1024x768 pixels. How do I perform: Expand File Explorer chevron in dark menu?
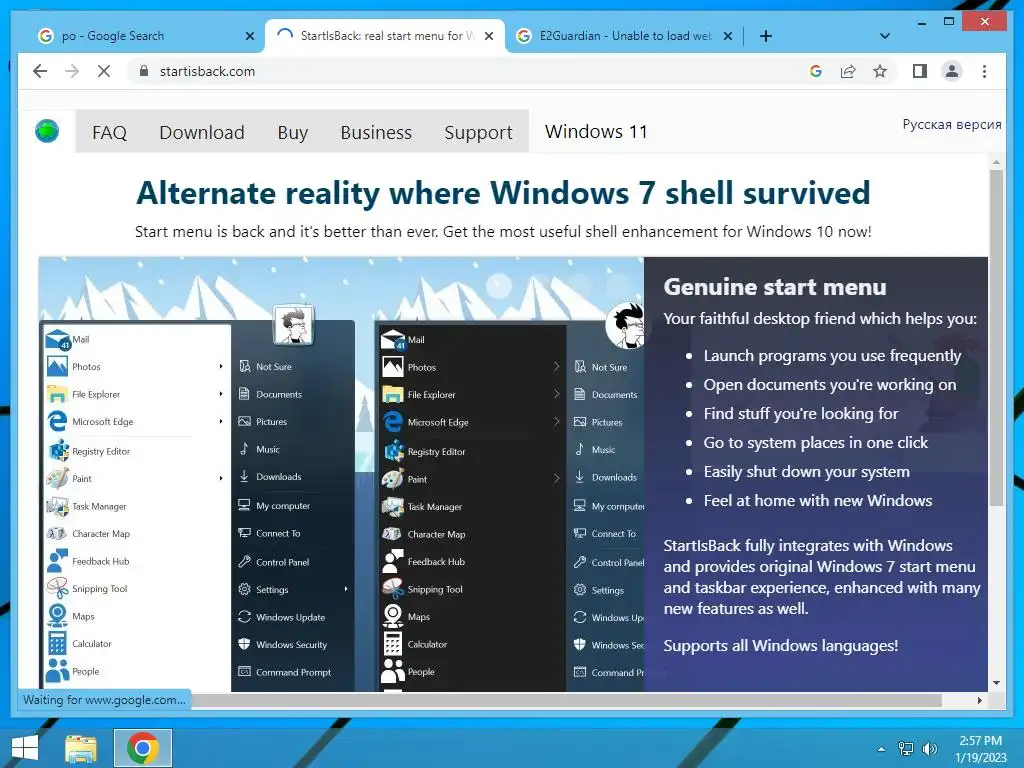[556, 394]
